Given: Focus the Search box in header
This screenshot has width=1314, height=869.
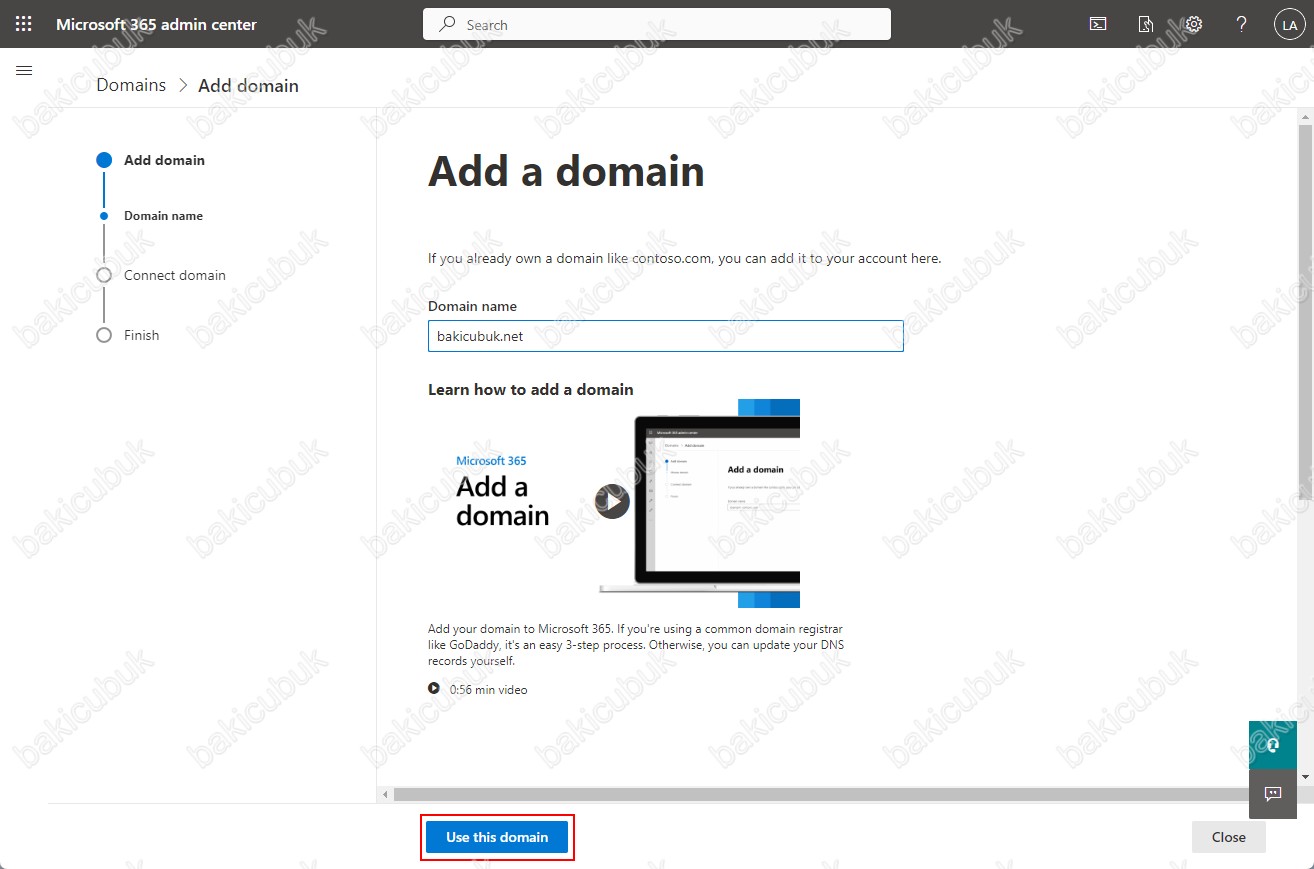Looking at the screenshot, I should (x=657, y=24).
